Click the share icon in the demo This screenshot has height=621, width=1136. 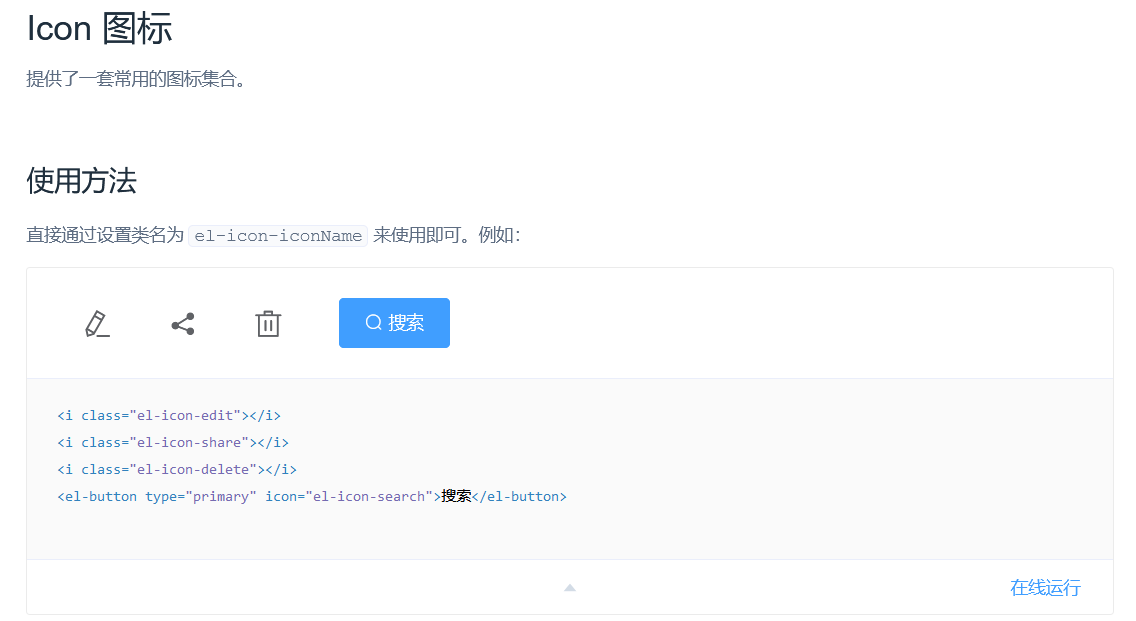[182, 324]
